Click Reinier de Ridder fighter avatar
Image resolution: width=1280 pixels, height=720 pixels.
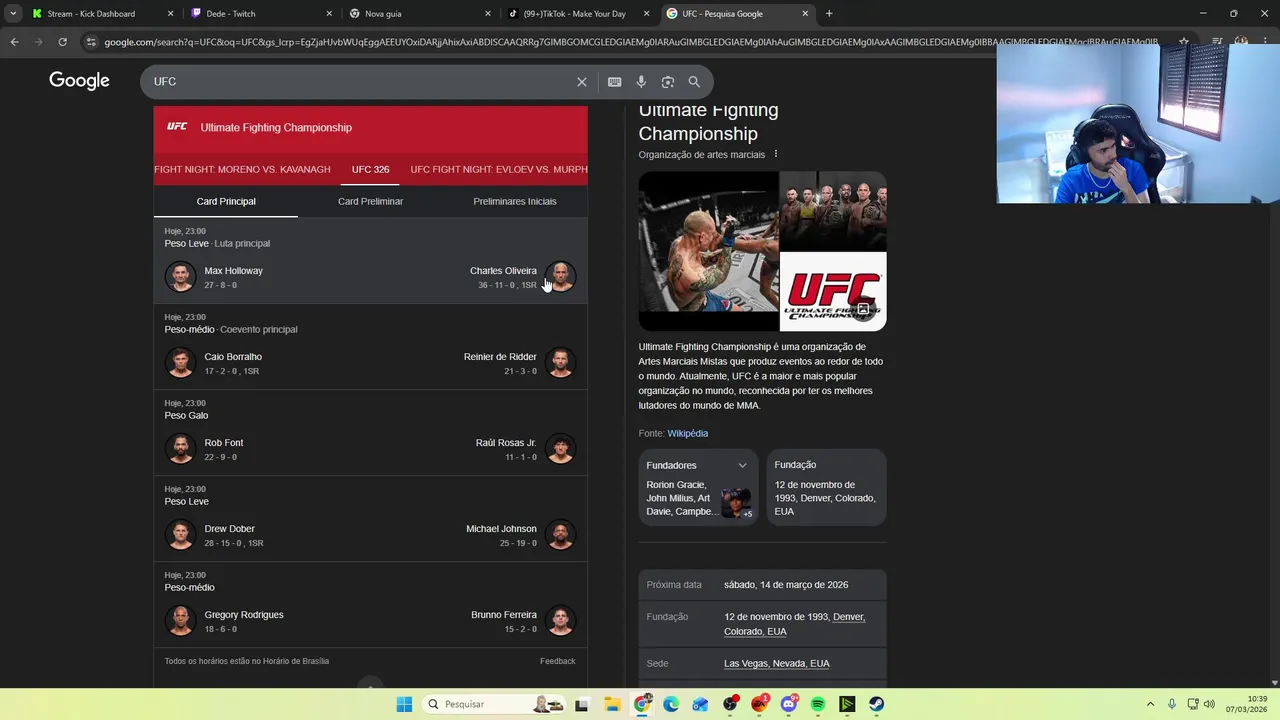(560, 363)
